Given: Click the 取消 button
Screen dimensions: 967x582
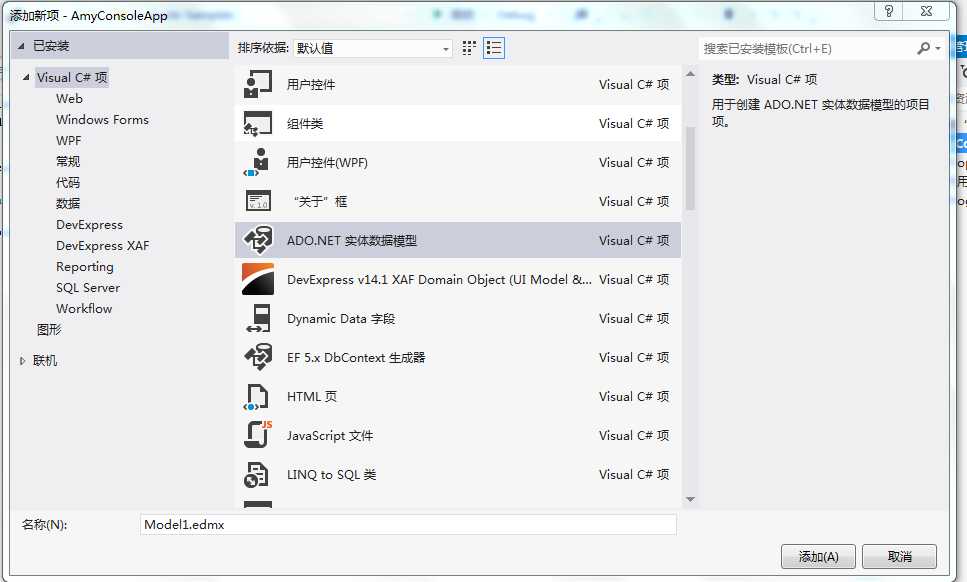Looking at the screenshot, I should (x=899, y=556).
